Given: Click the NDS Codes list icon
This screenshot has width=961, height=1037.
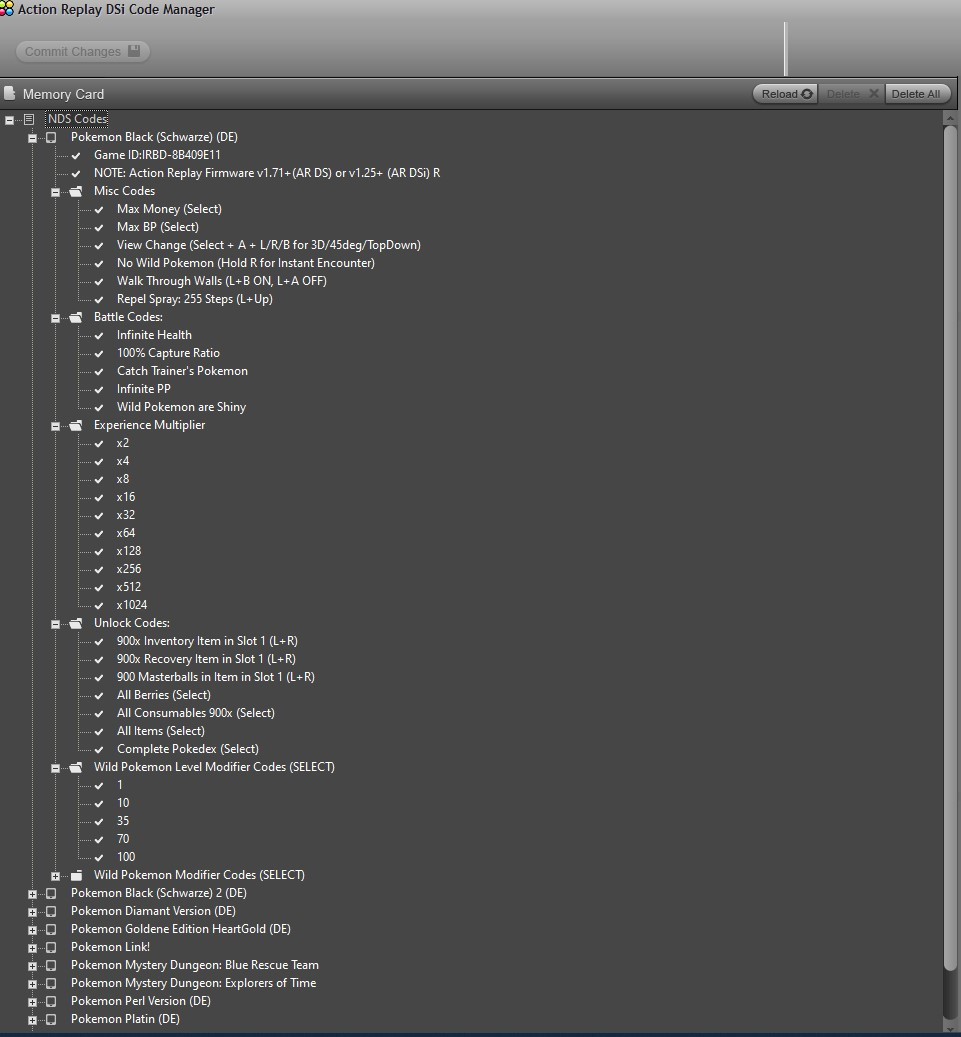Looking at the screenshot, I should pos(29,120).
